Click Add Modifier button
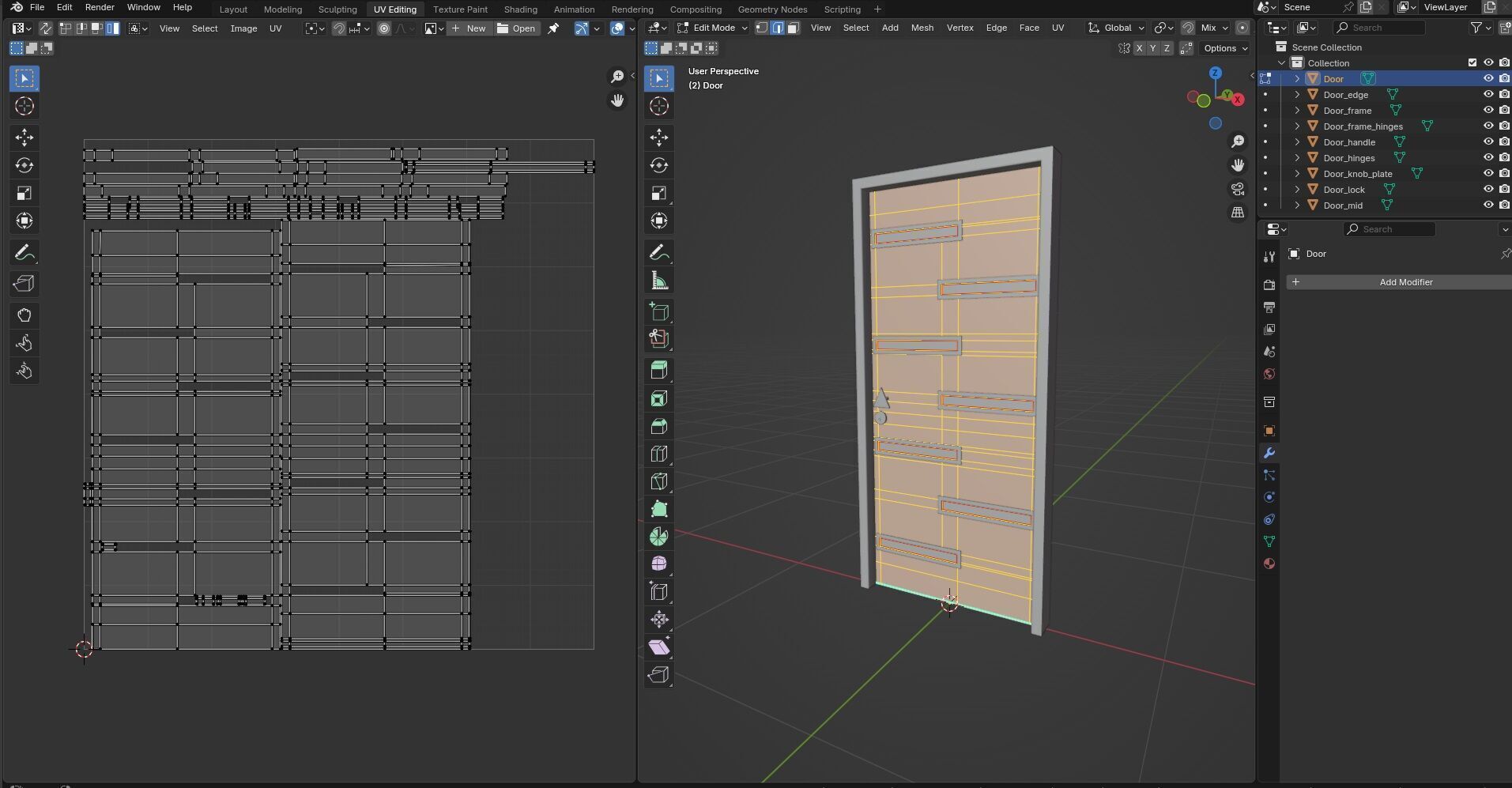Viewport: 1512px width, 788px height. [x=1399, y=282]
